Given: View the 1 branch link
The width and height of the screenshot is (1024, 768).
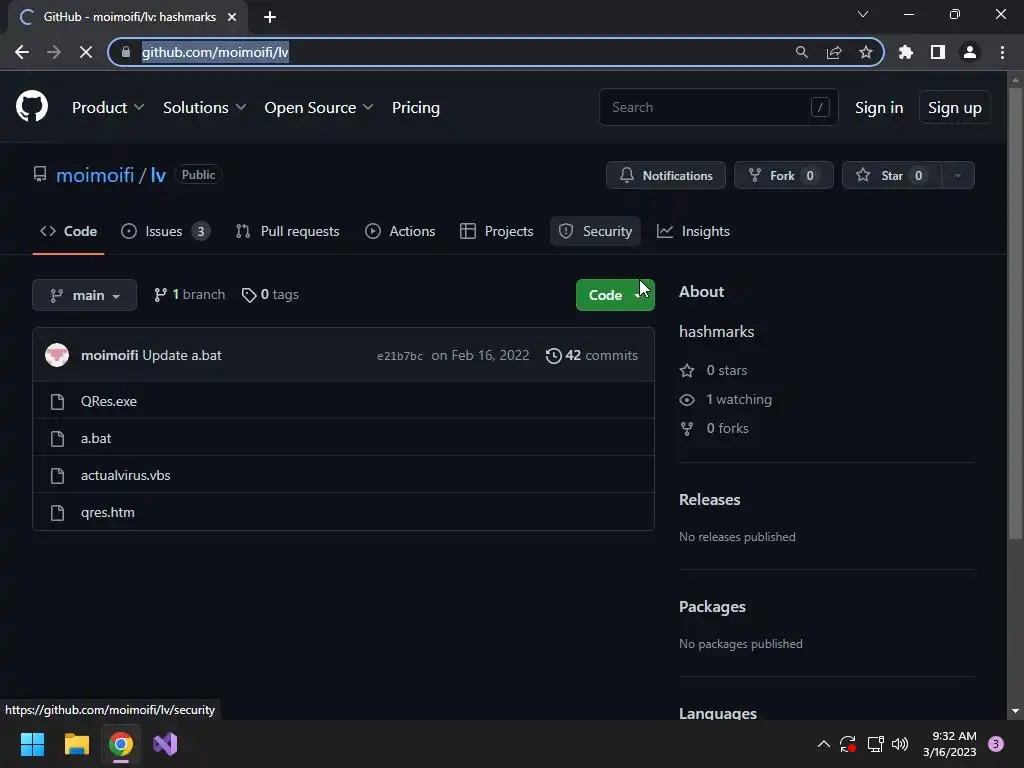Looking at the screenshot, I should pyautogui.click(x=189, y=295).
